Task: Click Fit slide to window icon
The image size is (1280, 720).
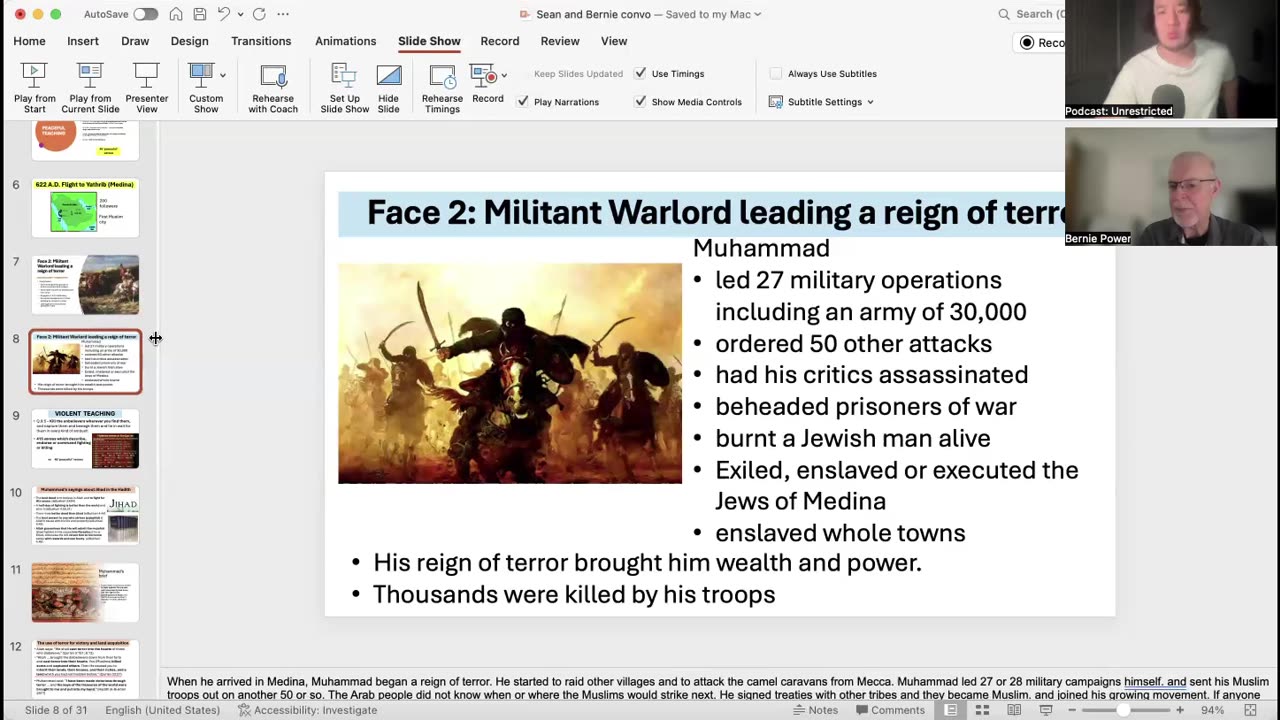Action: point(1250,710)
